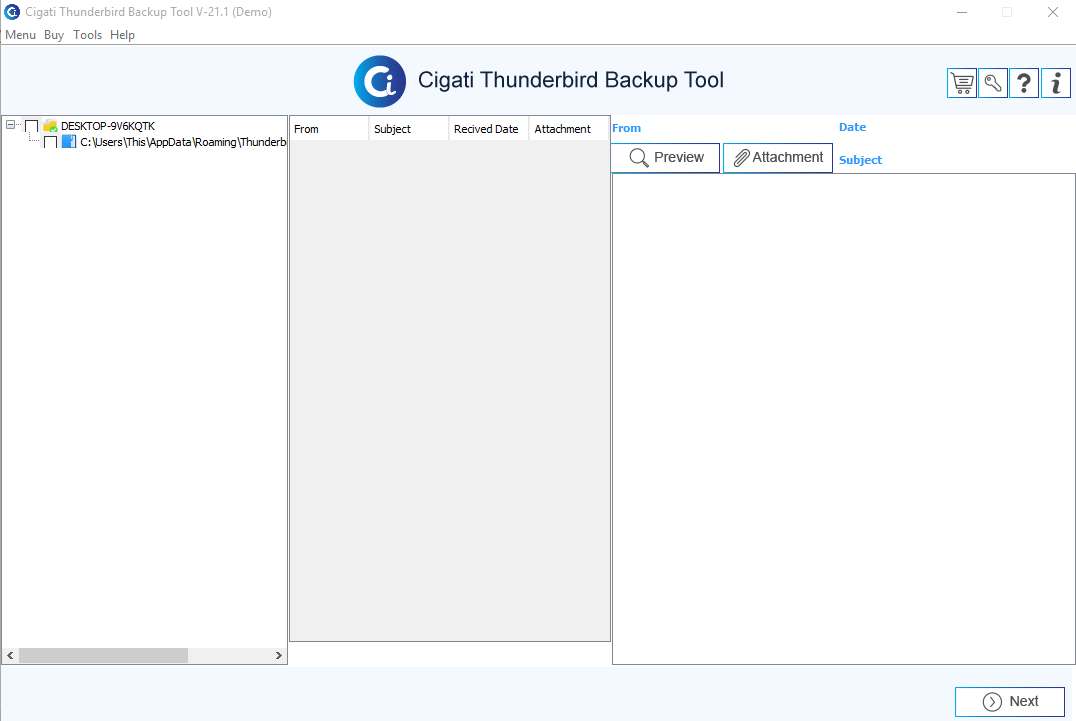Sort by the Subject column header
The height and width of the screenshot is (721, 1076).
pyautogui.click(x=408, y=129)
